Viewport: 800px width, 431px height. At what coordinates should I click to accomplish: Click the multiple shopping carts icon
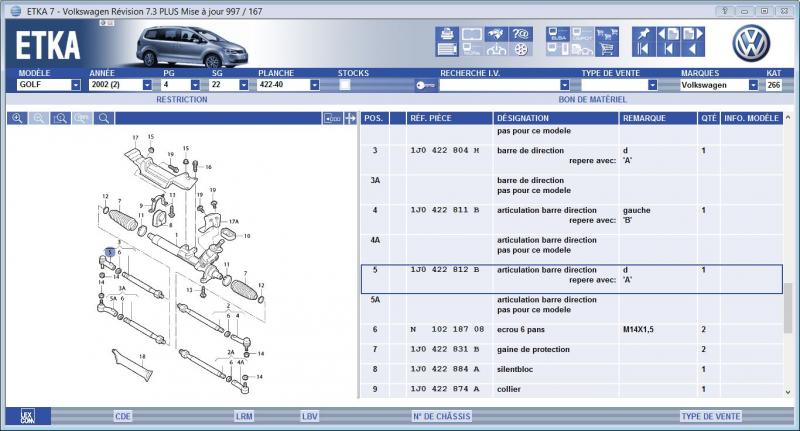click(x=607, y=34)
